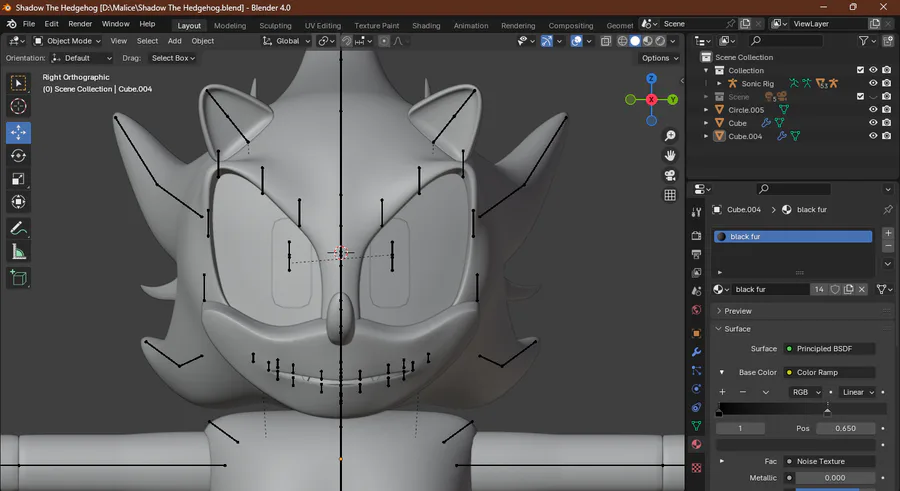Open the Render menu
This screenshot has width=900, height=491.
(80, 23)
